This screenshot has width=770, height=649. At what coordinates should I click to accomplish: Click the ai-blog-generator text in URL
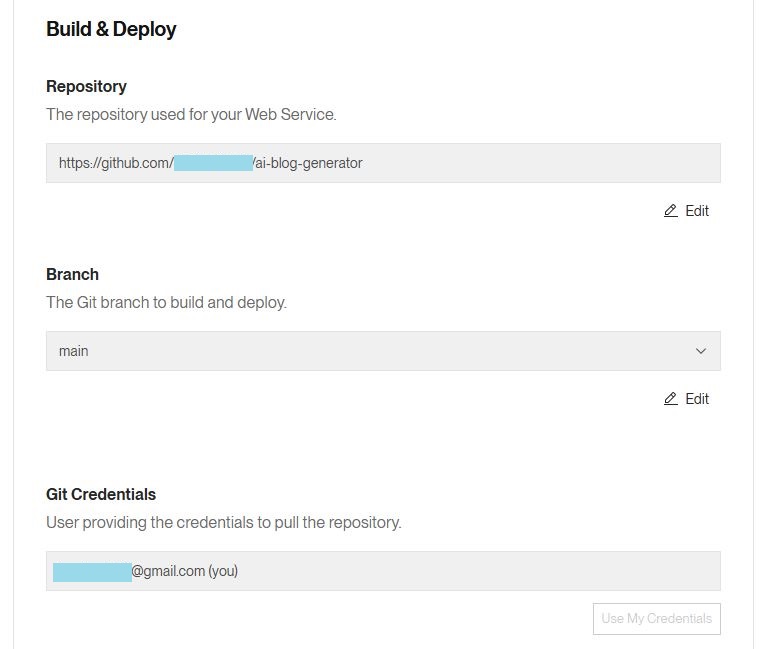(309, 163)
